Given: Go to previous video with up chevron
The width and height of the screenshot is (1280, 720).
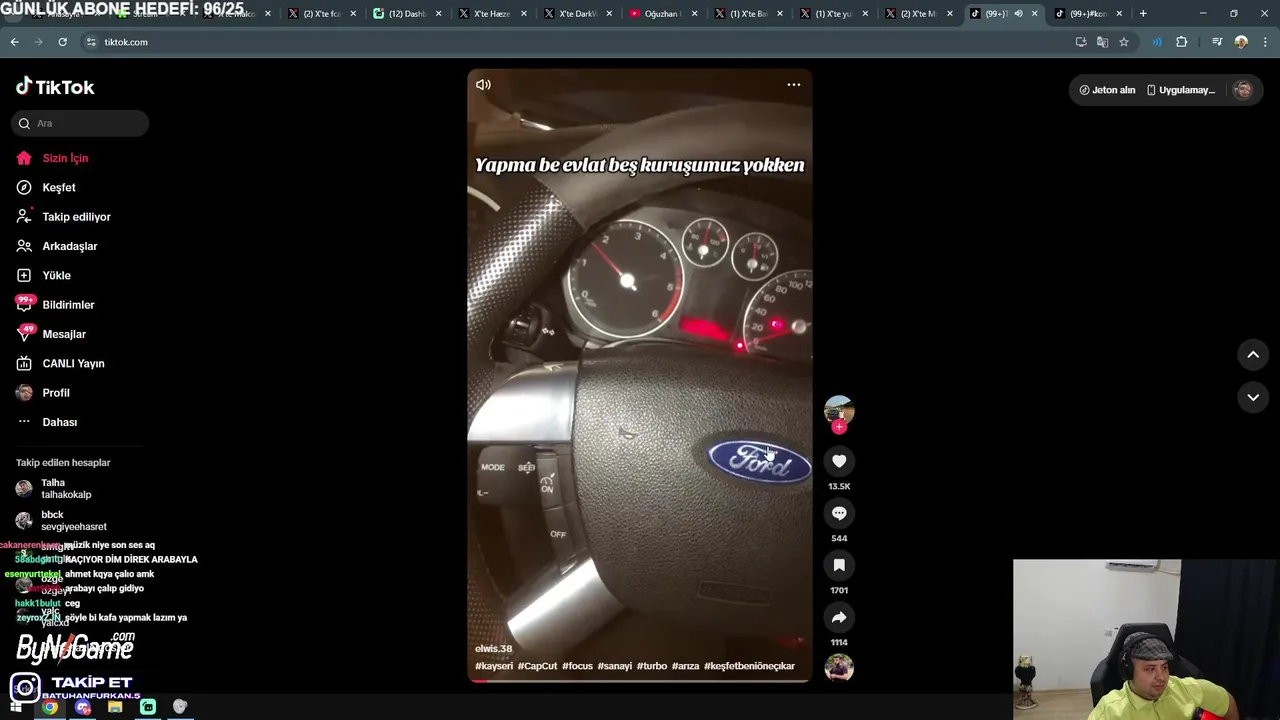Looking at the screenshot, I should point(1253,355).
